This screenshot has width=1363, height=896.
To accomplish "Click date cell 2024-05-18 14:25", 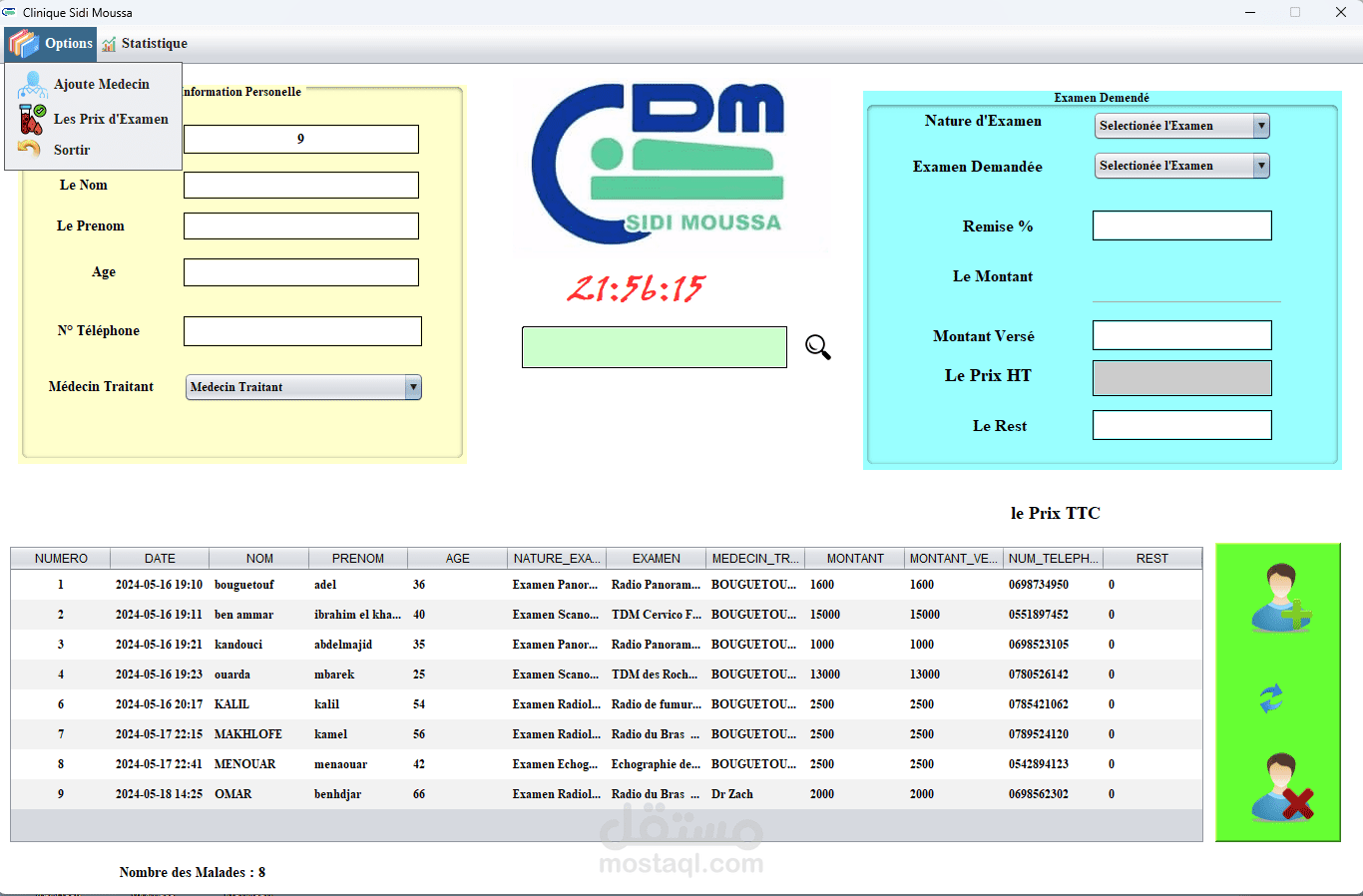I will 159,794.
